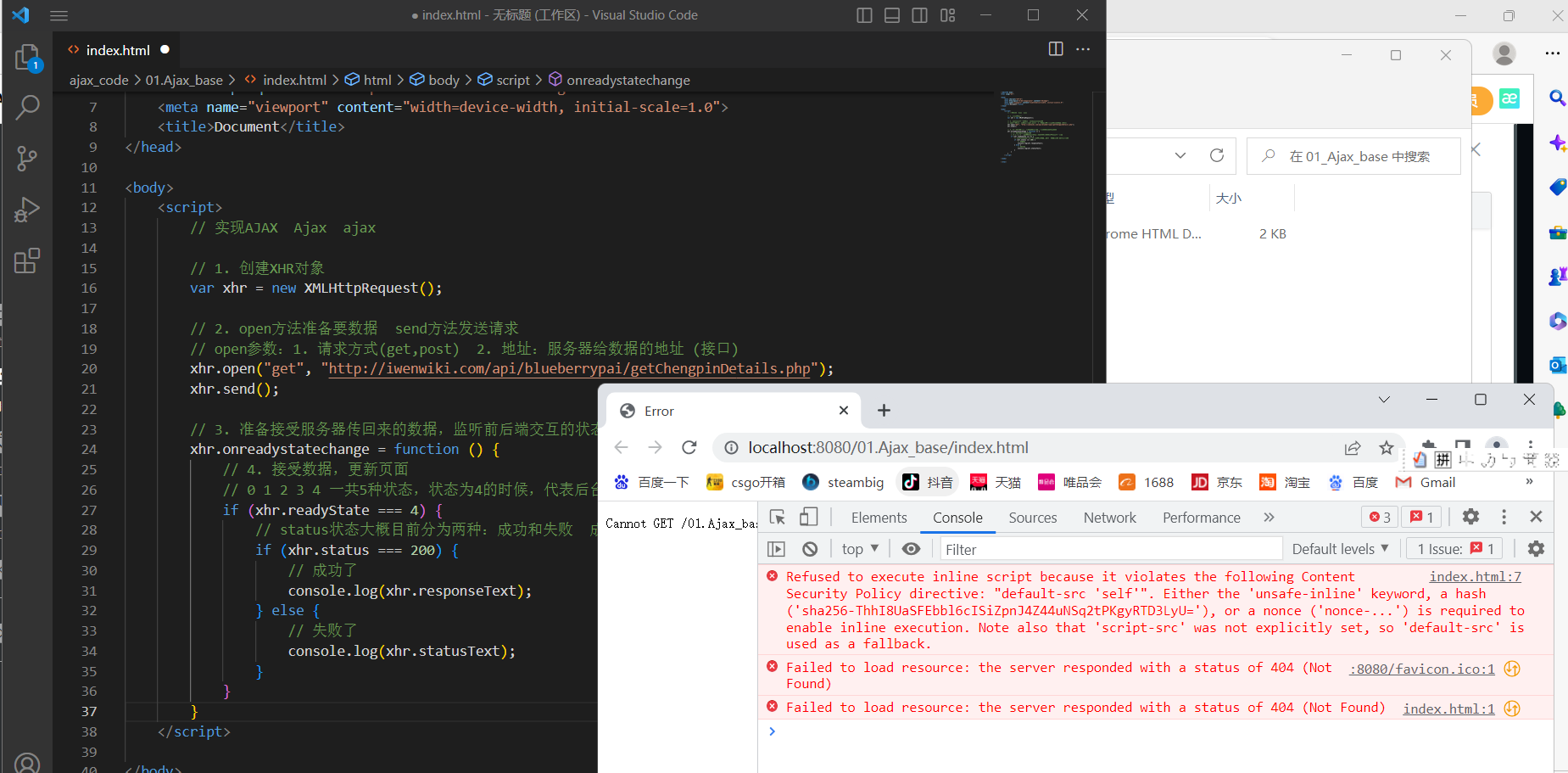Viewport: 1568px width, 773px height.
Task: Toggle VS Code primary side bar
Action: (x=864, y=15)
